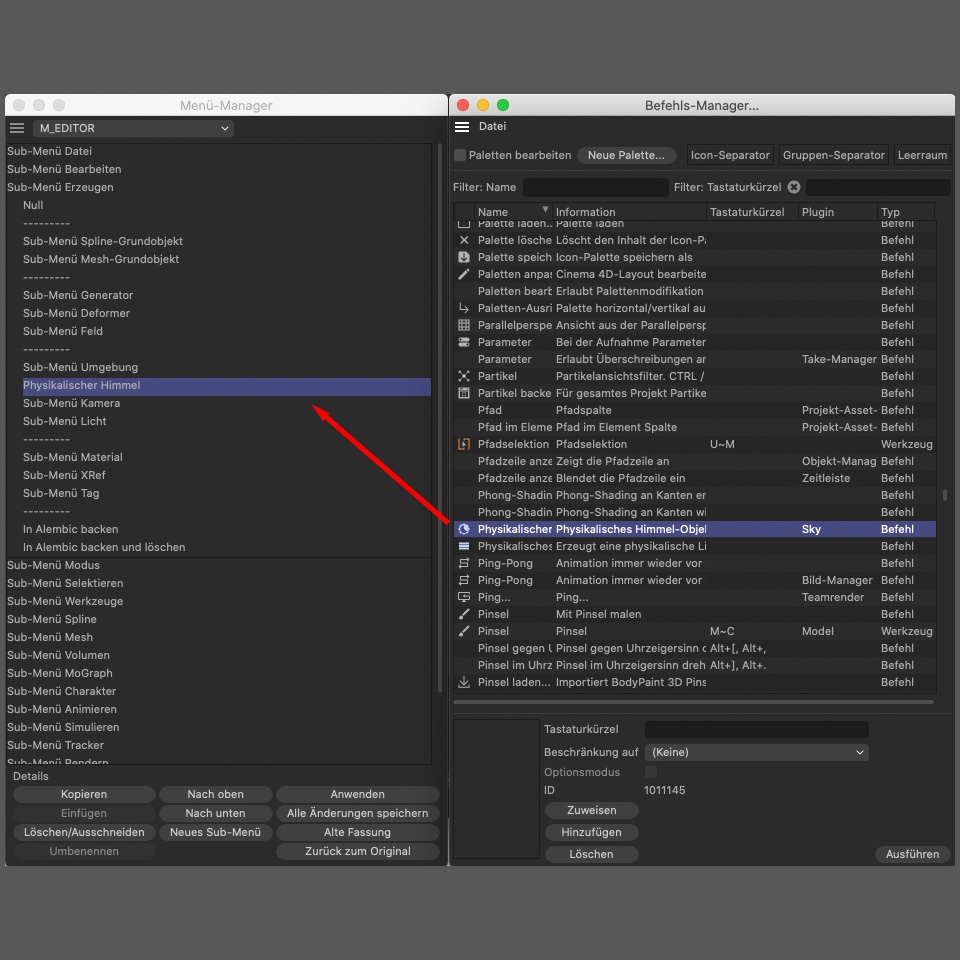Click the Nach unten button
The width and height of the screenshot is (960, 960).
pos(216,813)
